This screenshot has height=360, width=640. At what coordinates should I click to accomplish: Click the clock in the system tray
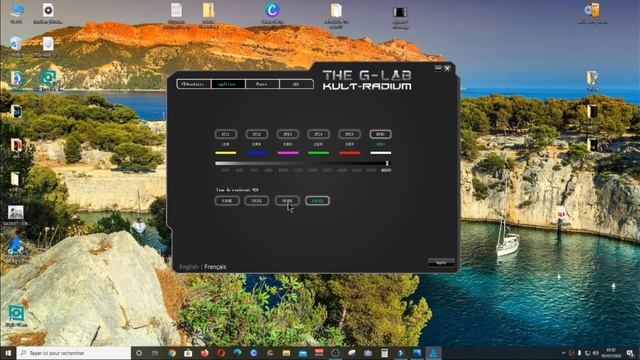click(611, 353)
